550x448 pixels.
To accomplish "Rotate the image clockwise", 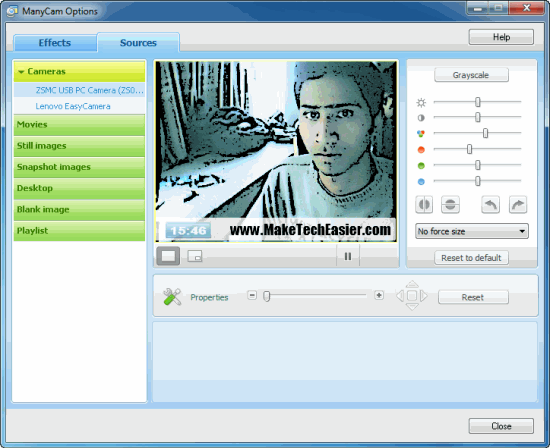I will [518, 205].
